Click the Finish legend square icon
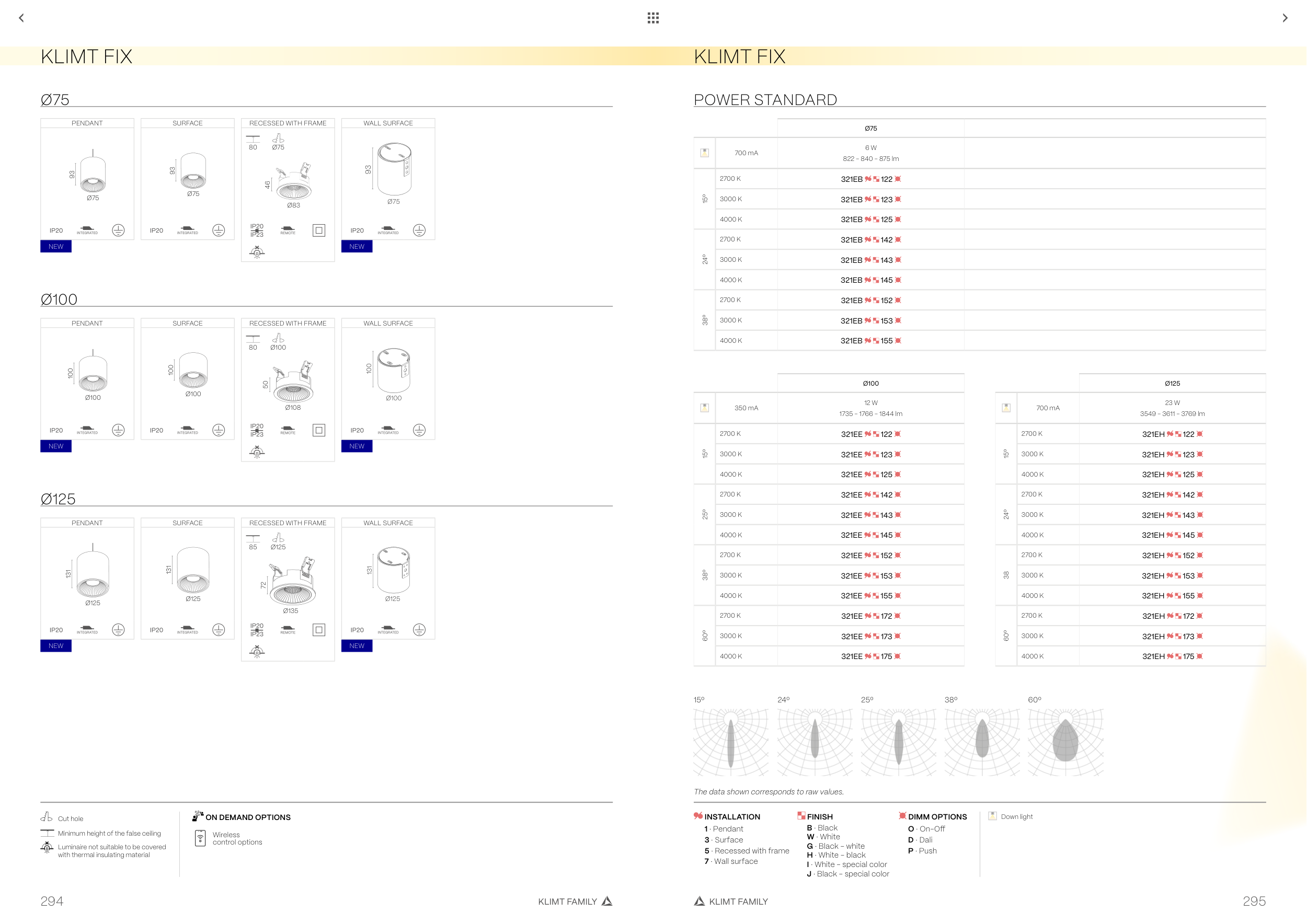 pos(801,816)
